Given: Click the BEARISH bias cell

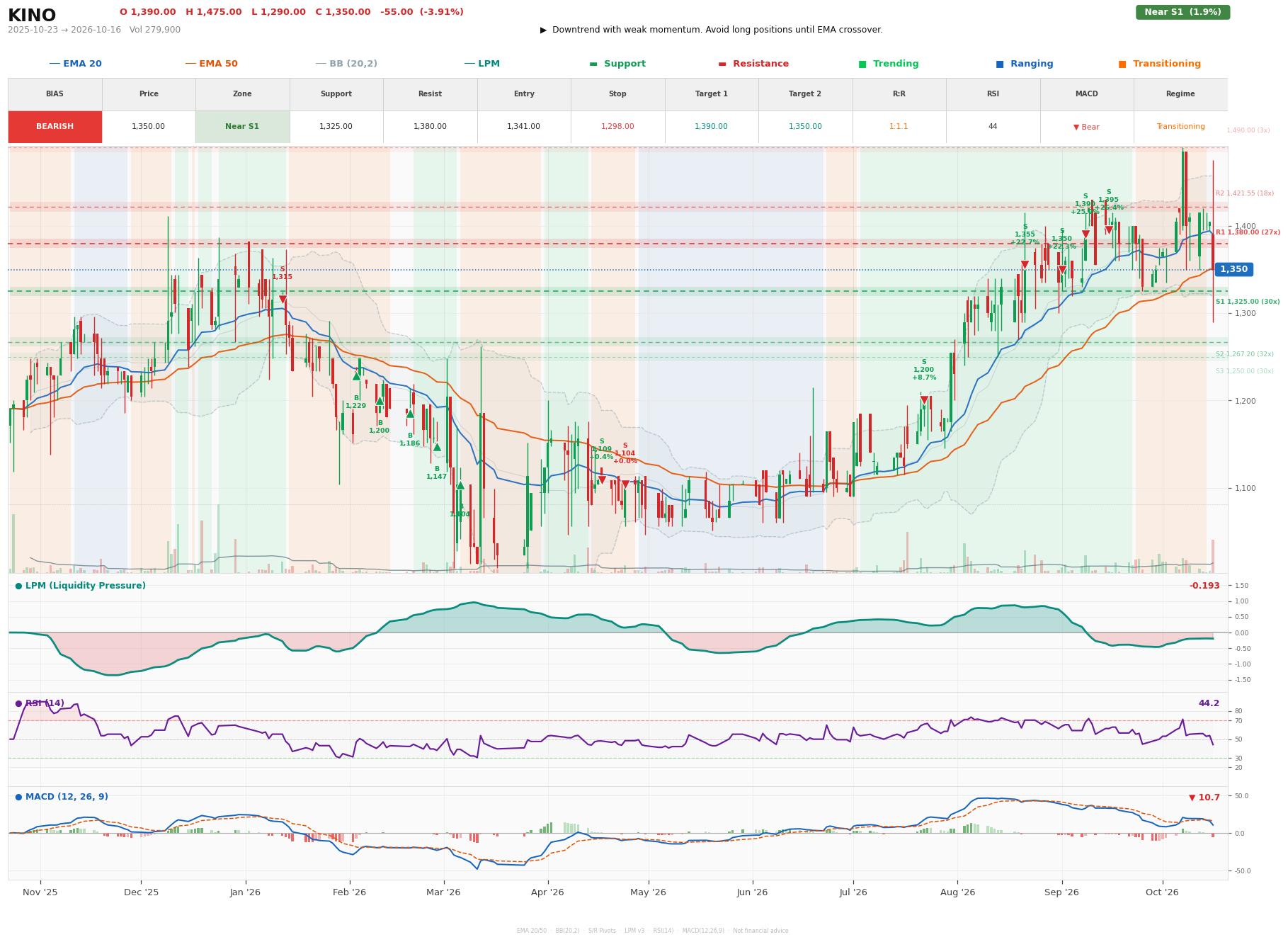Looking at the screenshot, I should (55, 127).
